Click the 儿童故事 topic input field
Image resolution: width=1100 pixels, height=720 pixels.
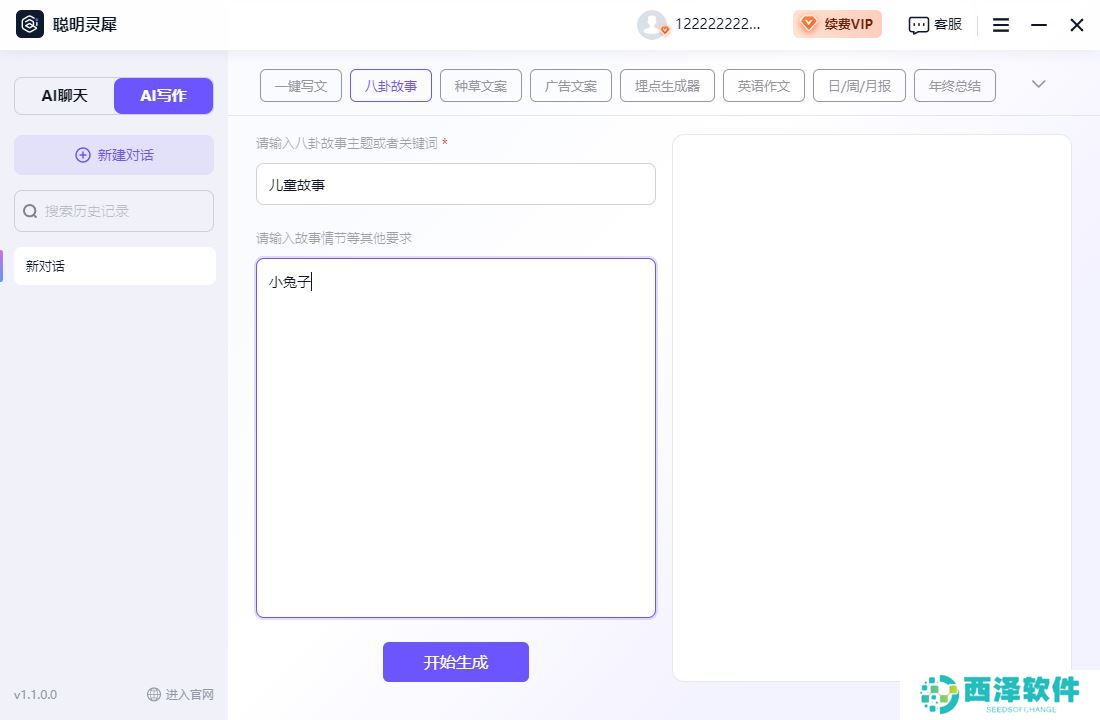(x=456, y=185)
